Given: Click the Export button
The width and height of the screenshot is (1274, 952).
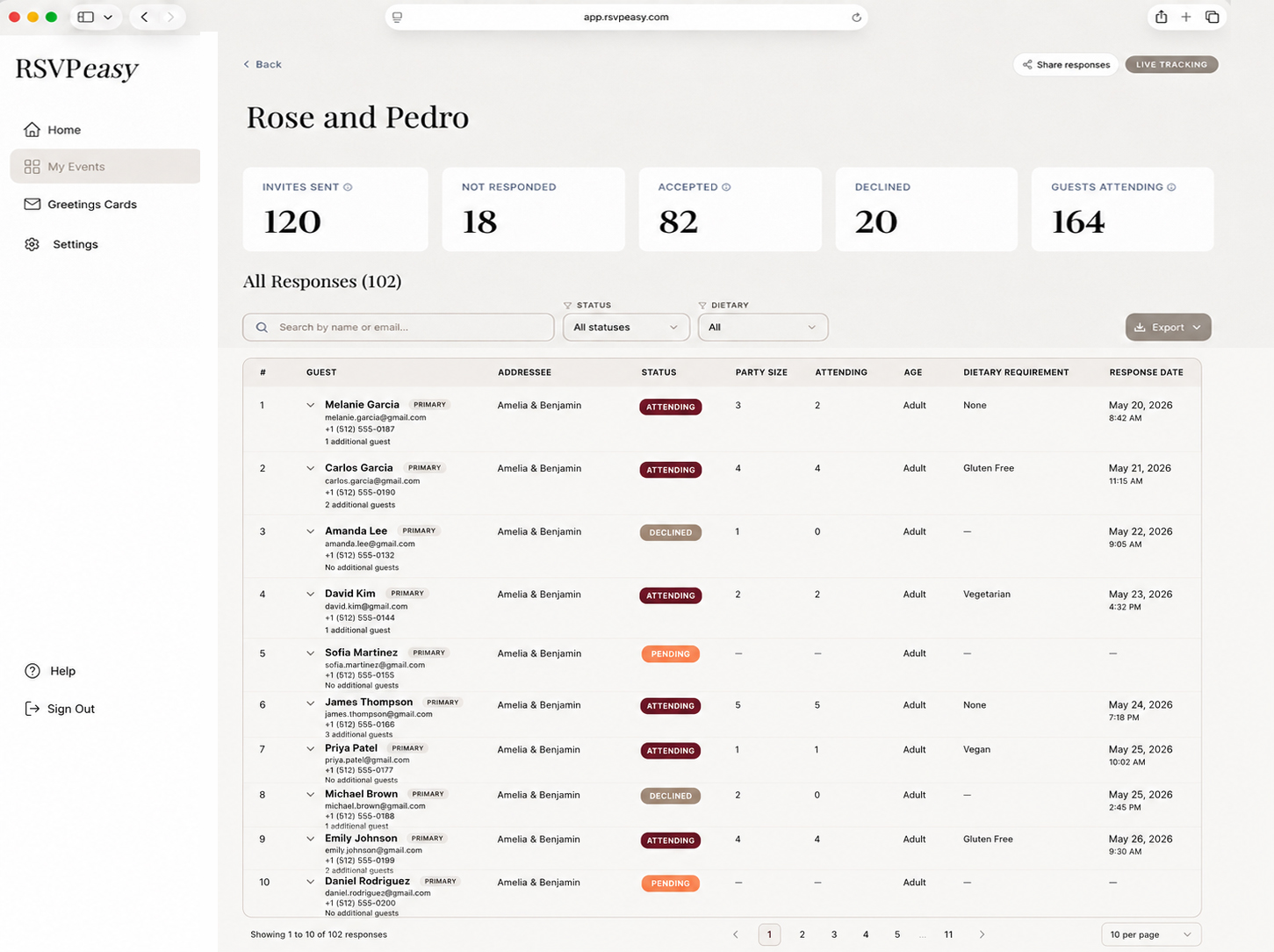Looking at the screenshot, I should click(x=1168, y=328).
